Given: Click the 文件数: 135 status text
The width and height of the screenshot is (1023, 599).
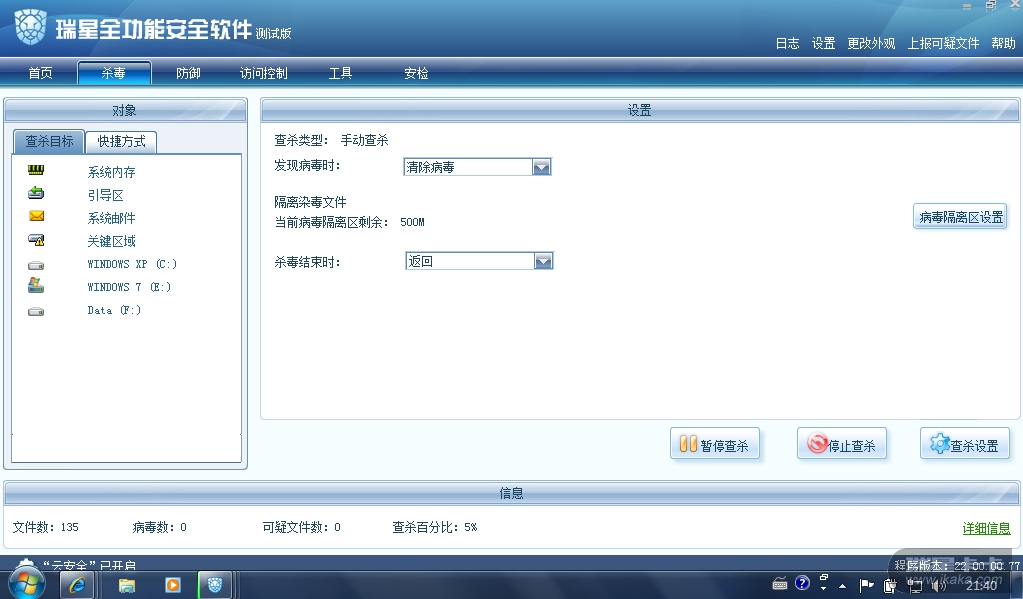Looking at the screenshot, I should click(46, 527).
